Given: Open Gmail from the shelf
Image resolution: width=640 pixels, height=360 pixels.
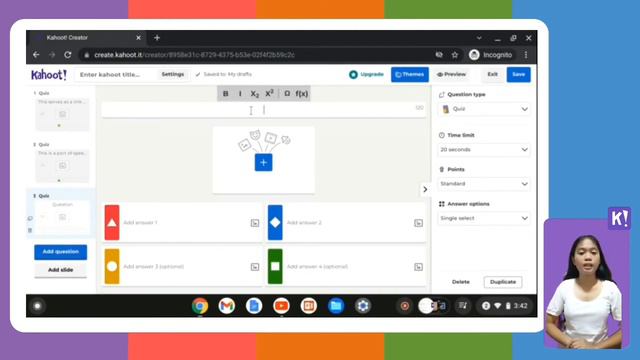Looking at the screenshot, I should click(227, 306).
